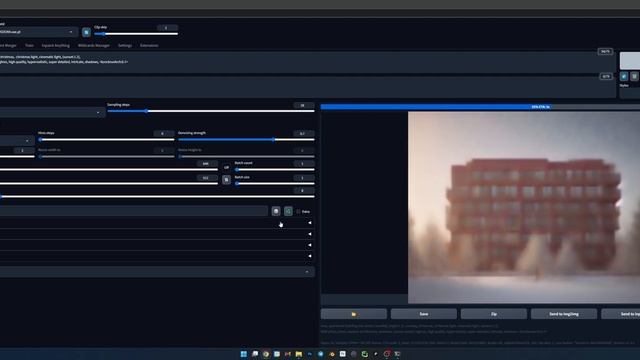This screenshot has width=640, height=360.
Task: Click the Zip button
Action: pos(494,314)
